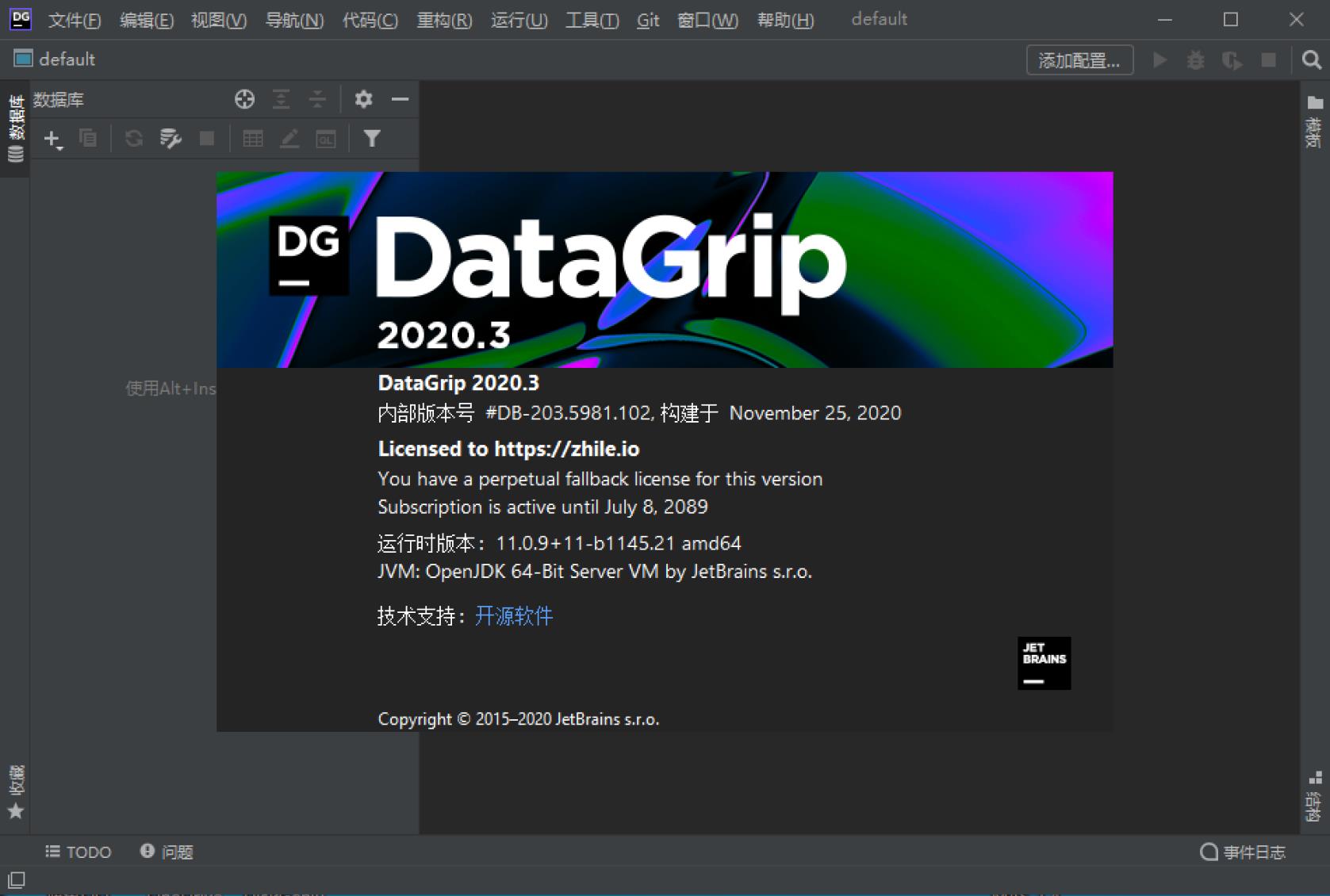Open the 视图(V) menu
This screenshot has height=896, width=1330.
219,20
